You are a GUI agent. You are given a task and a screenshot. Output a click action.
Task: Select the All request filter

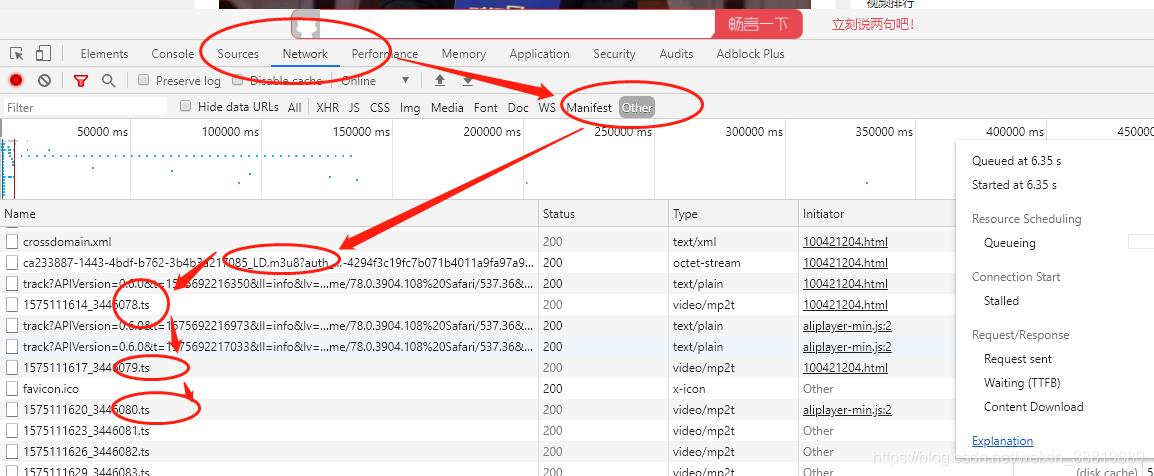tap(294, 107)
